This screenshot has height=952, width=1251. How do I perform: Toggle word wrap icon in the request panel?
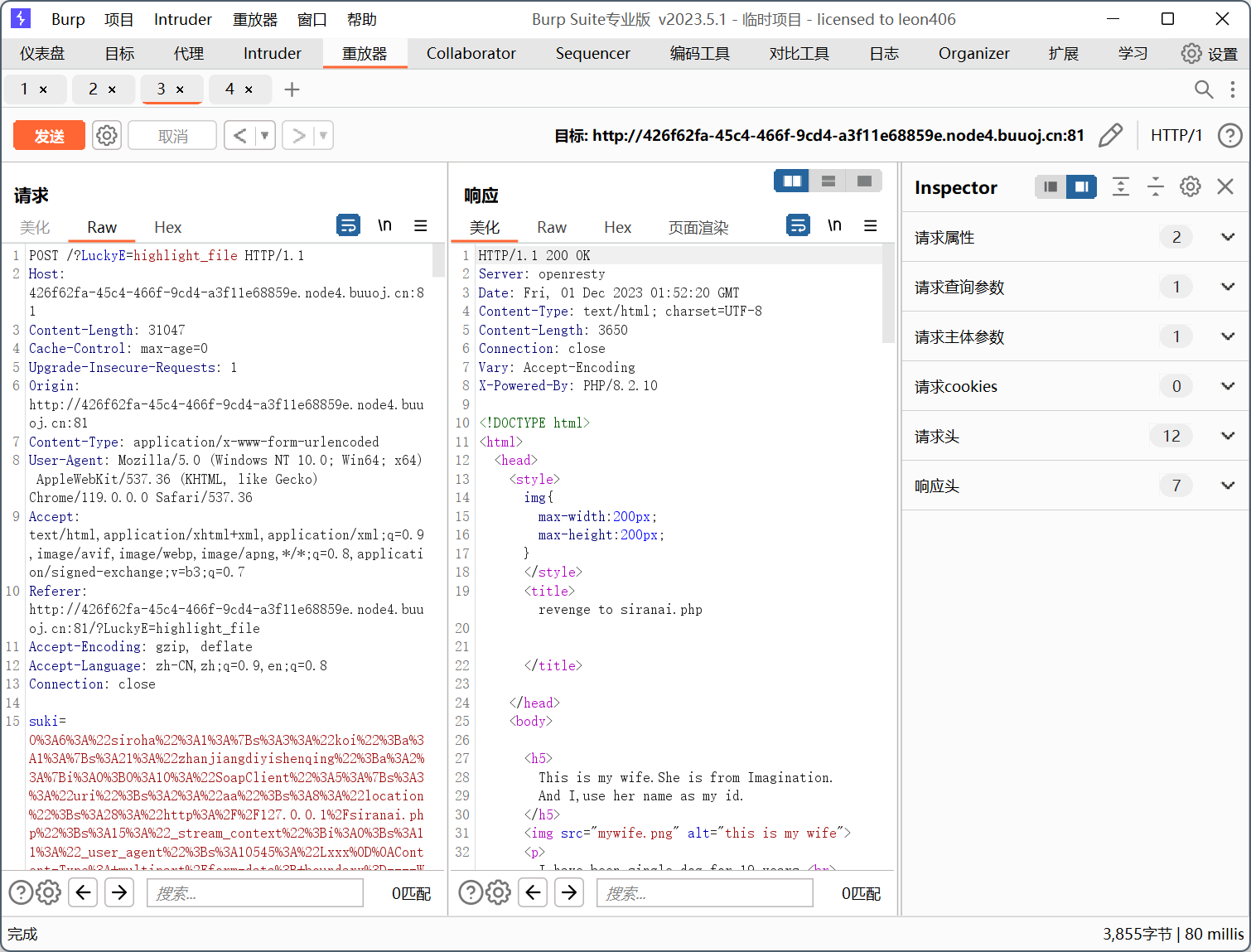pos(348,225)
